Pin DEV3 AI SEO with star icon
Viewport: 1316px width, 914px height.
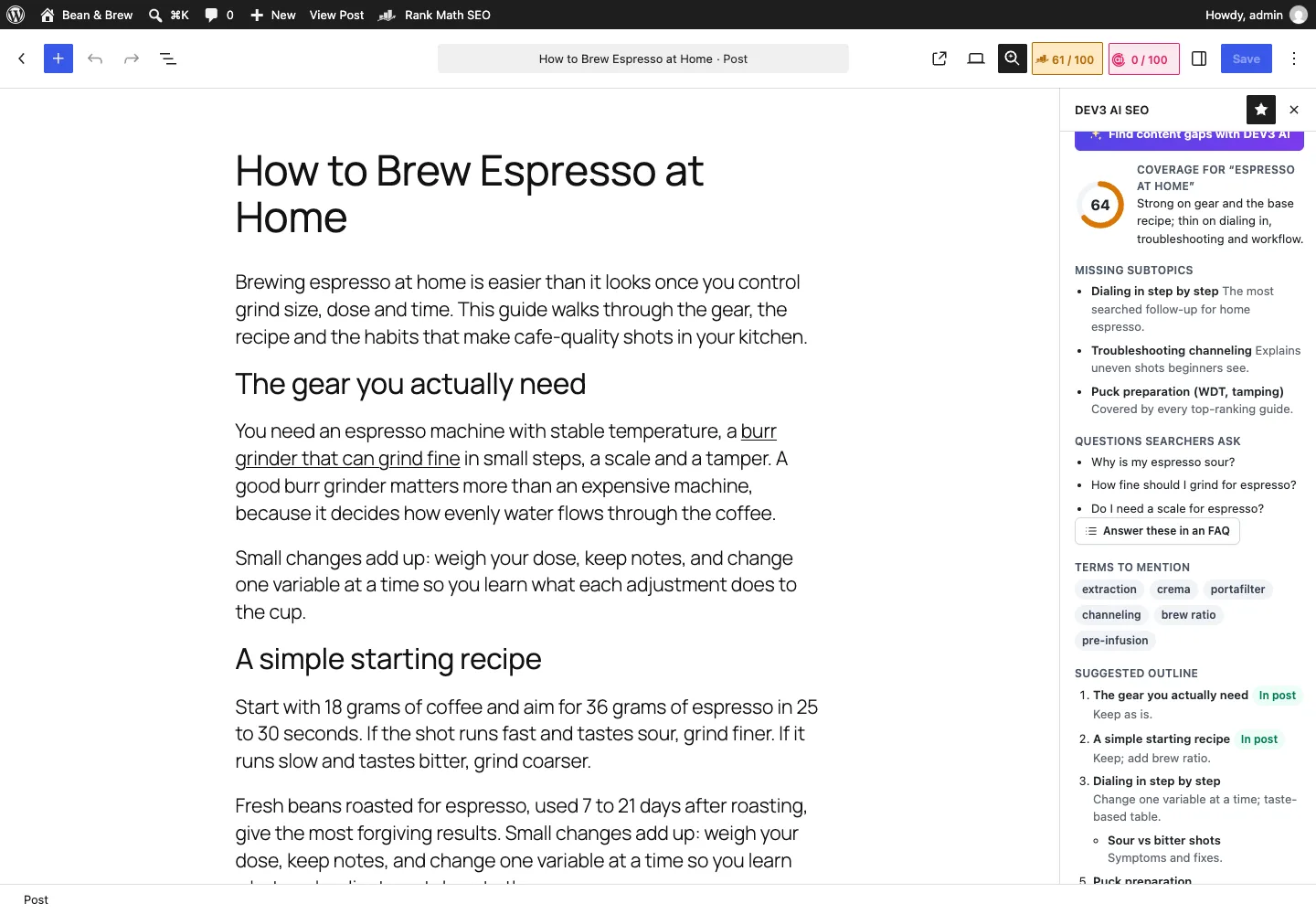1261,110
